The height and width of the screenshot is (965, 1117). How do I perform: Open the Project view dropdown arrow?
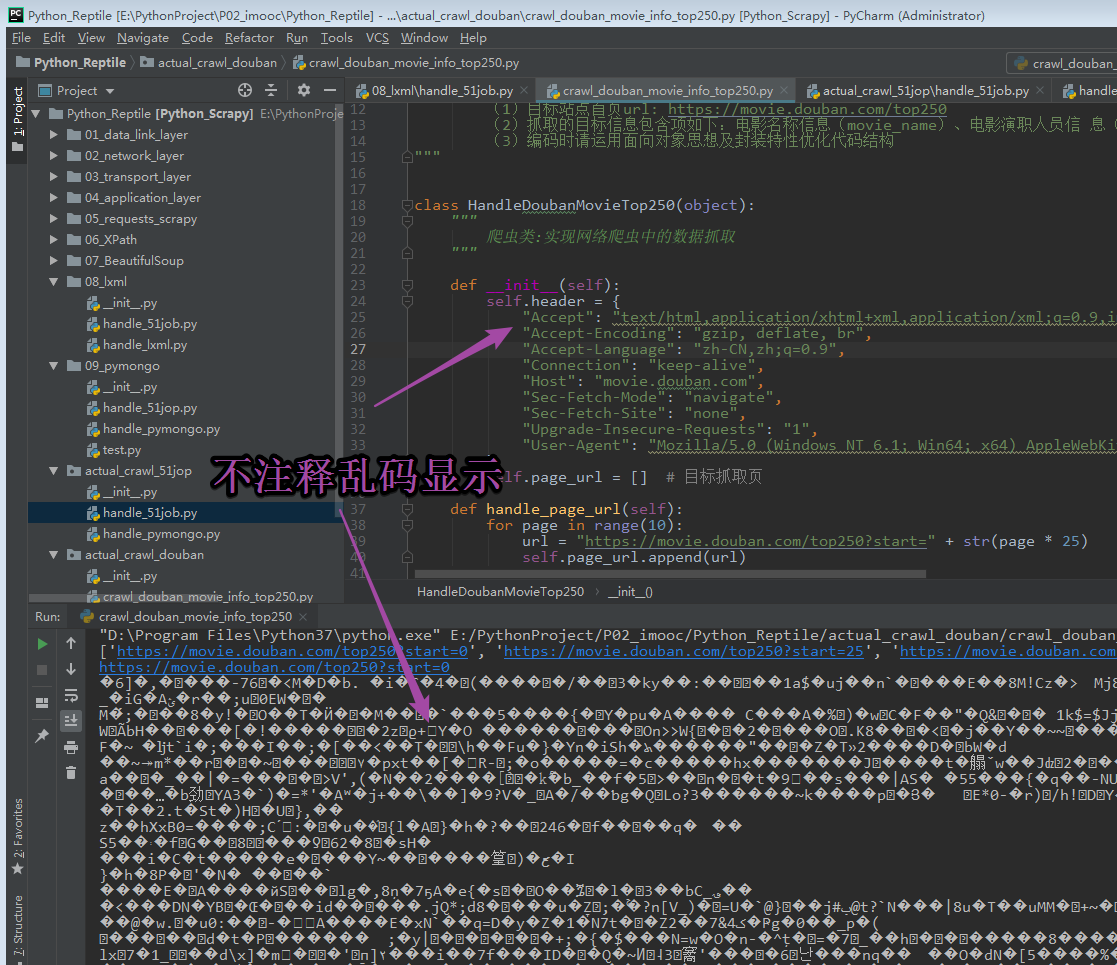110,91
